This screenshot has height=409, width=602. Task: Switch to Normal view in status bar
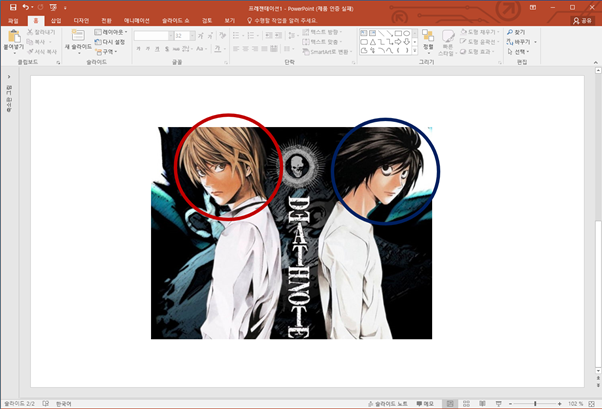pos(450,404)
